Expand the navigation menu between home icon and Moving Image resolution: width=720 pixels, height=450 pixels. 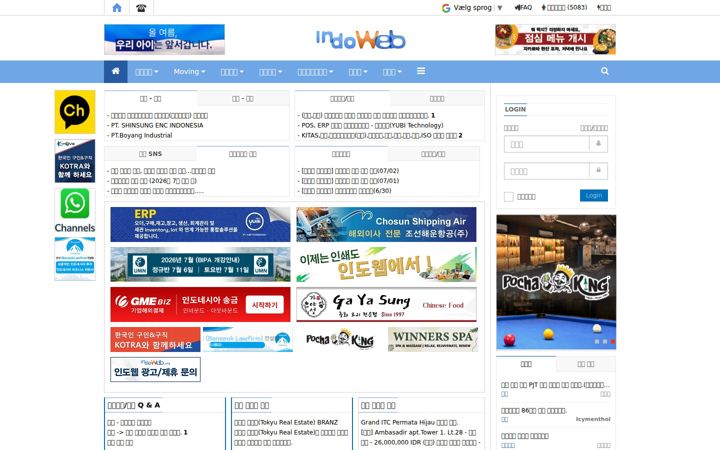(x=146, y=72)
